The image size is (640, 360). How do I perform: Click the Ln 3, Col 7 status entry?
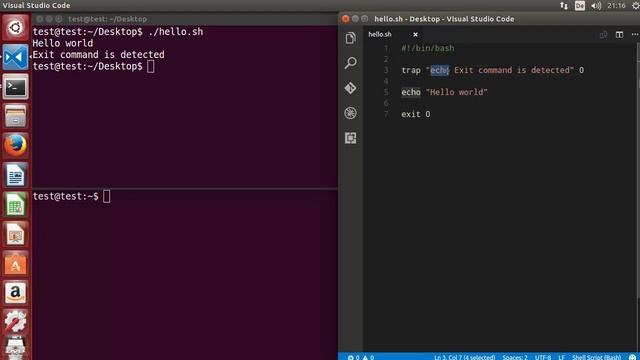(464, 357)
